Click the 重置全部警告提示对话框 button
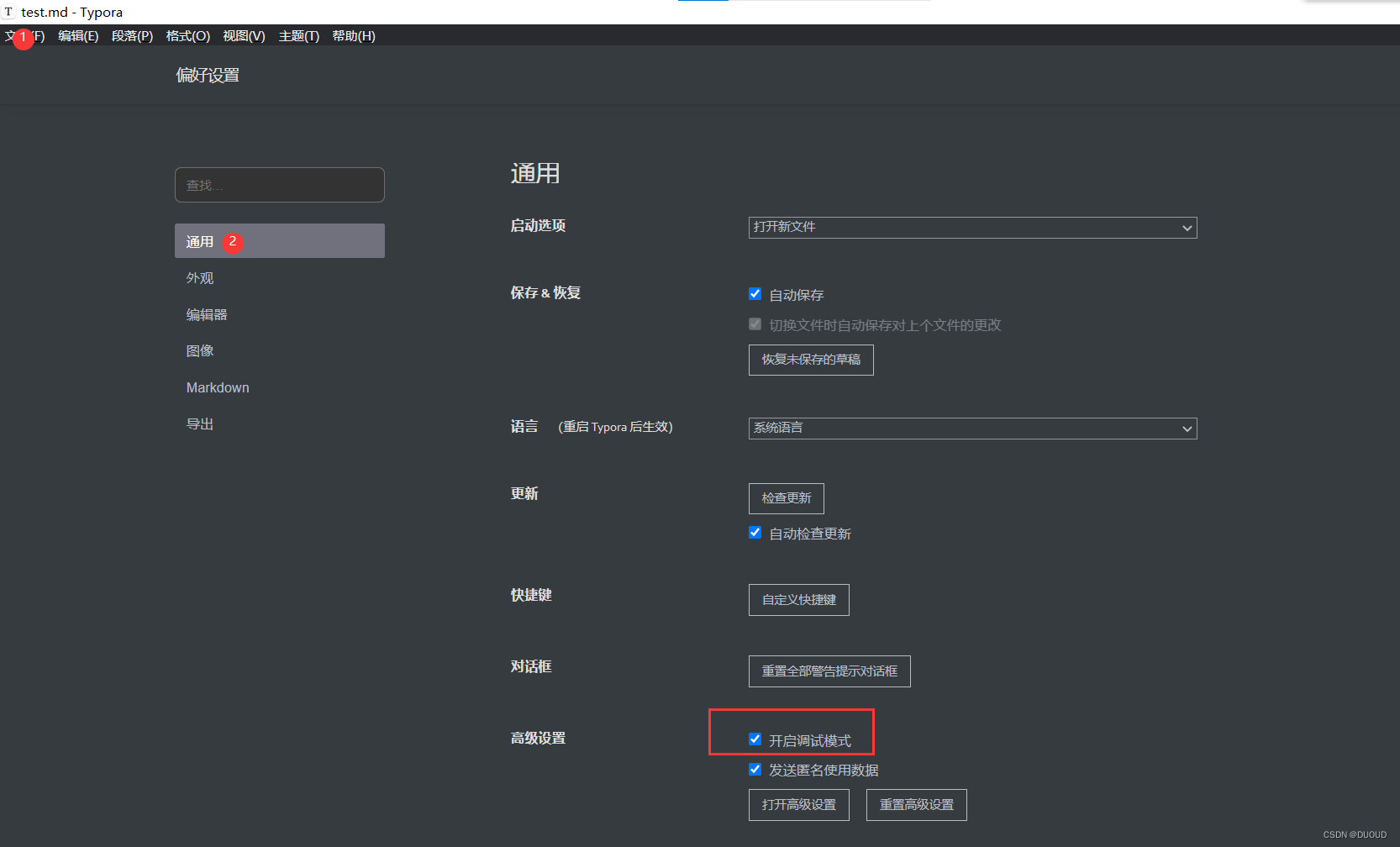The height and width of the screenshot is (847, 1400). (829, 671)
